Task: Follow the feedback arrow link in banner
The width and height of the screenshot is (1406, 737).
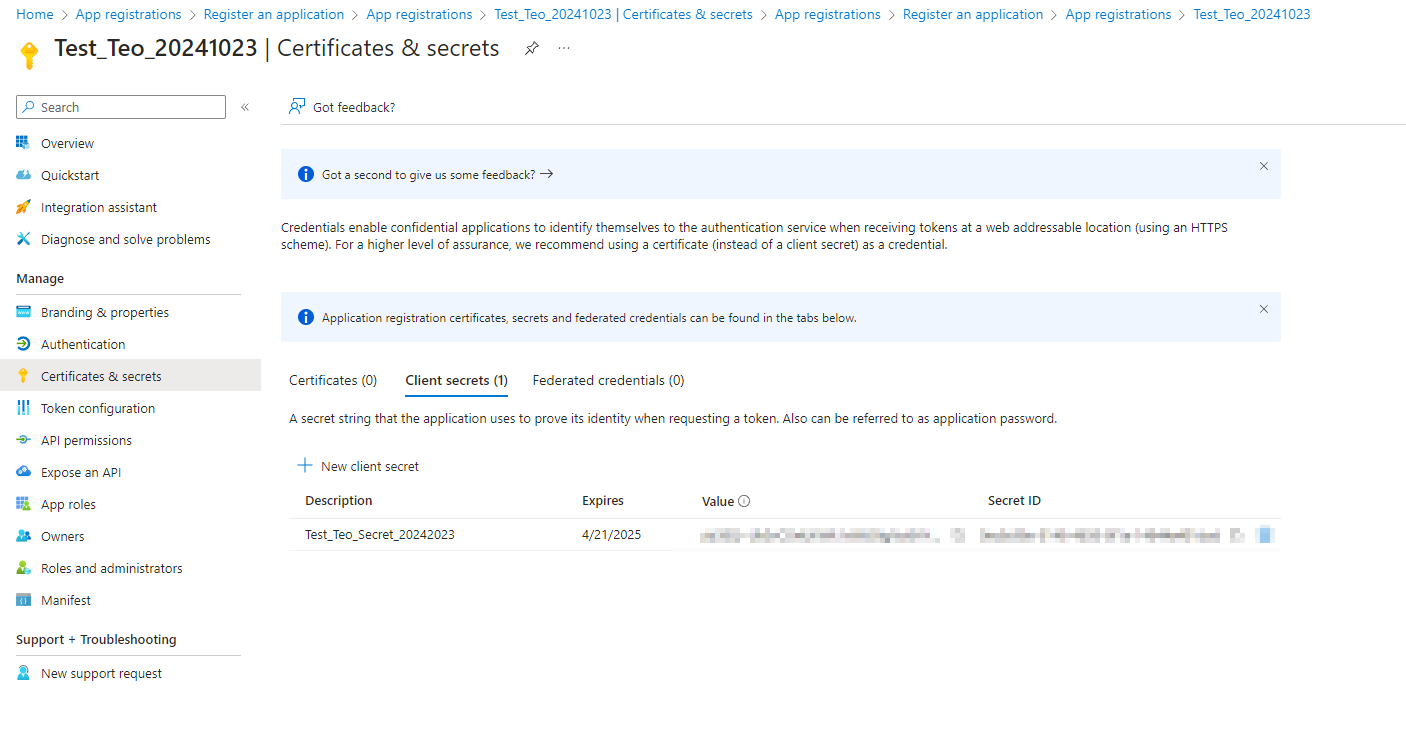Action: (546, 174)
